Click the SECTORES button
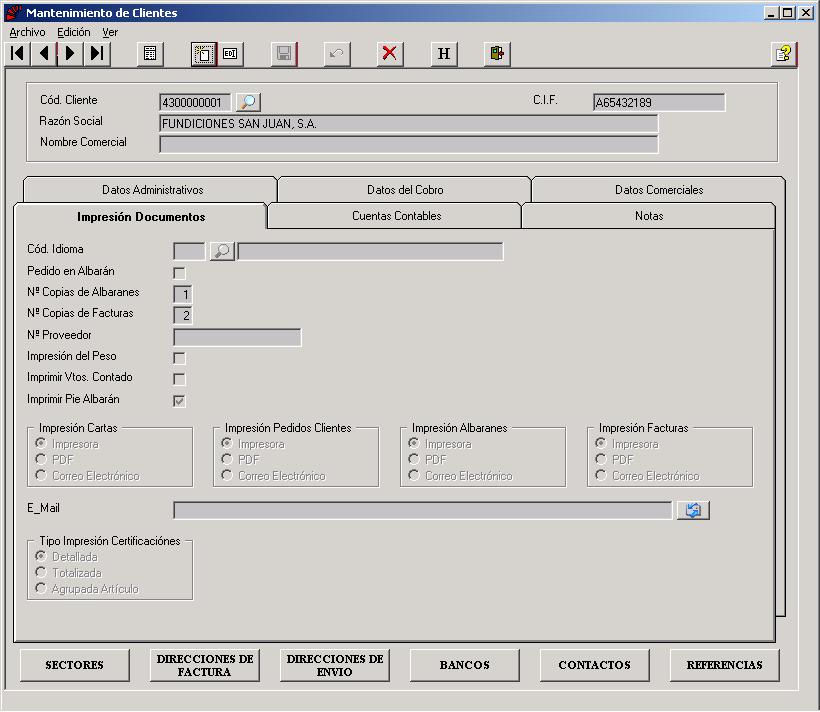Viewport: 820px width, 712px height. tap(74, 665)
